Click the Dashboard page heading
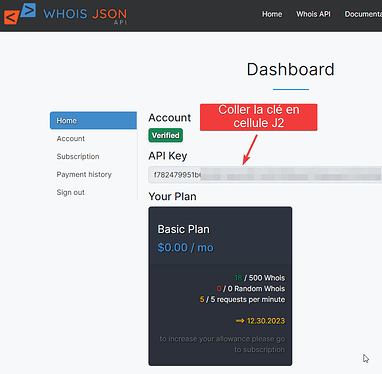The image size is (382, 374). tap(291, 69)
